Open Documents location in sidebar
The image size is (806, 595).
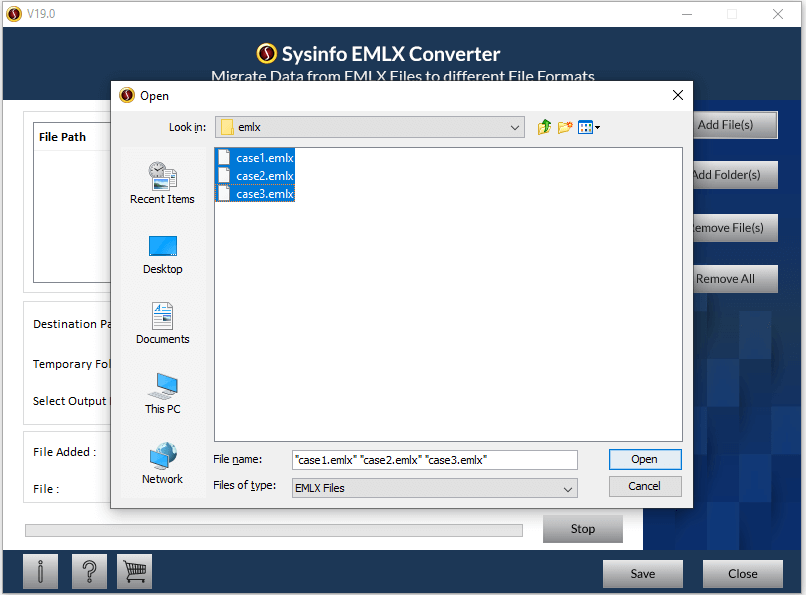(x=162, y=323)
